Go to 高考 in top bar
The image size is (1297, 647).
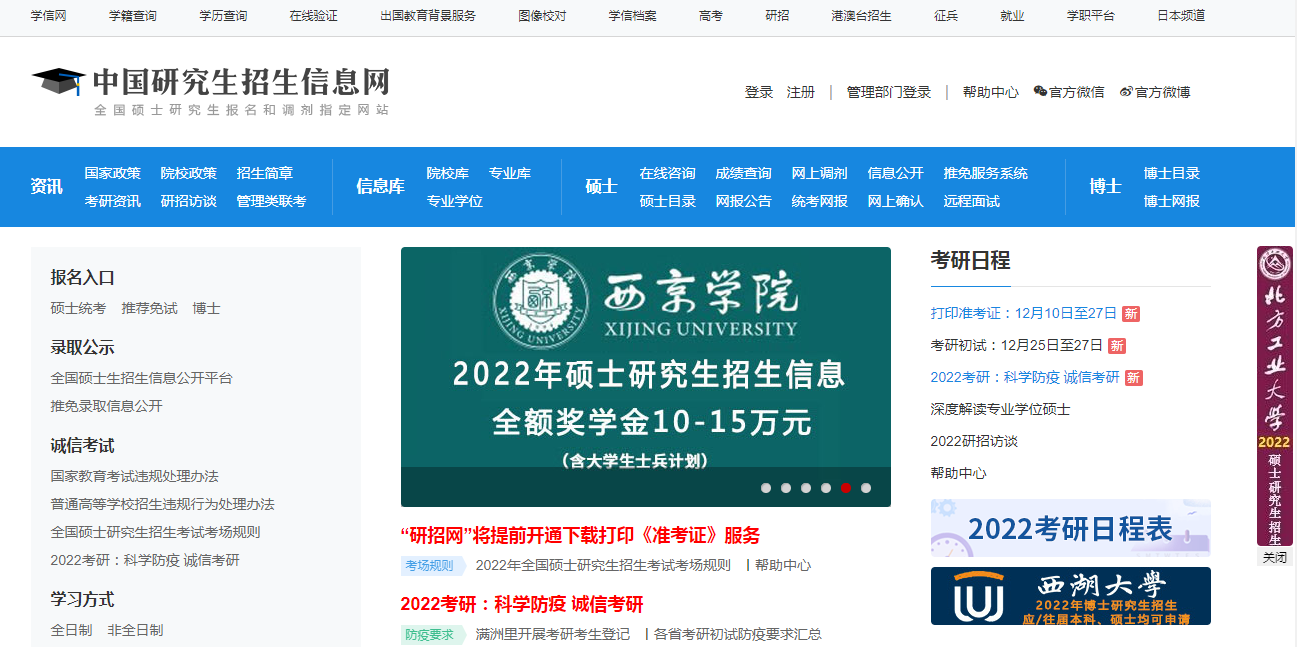[x=711, y=16]
